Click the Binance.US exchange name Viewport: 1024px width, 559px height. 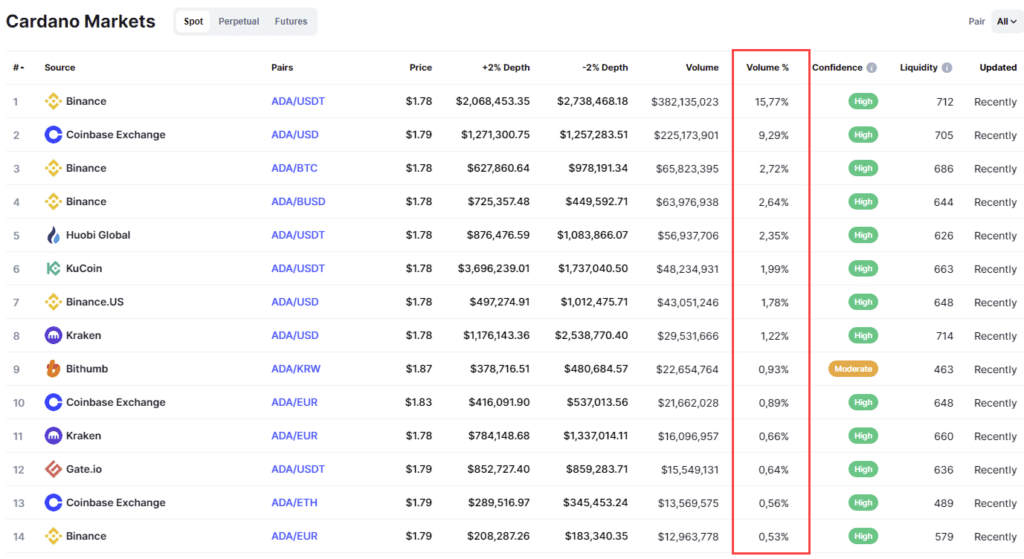95,302
